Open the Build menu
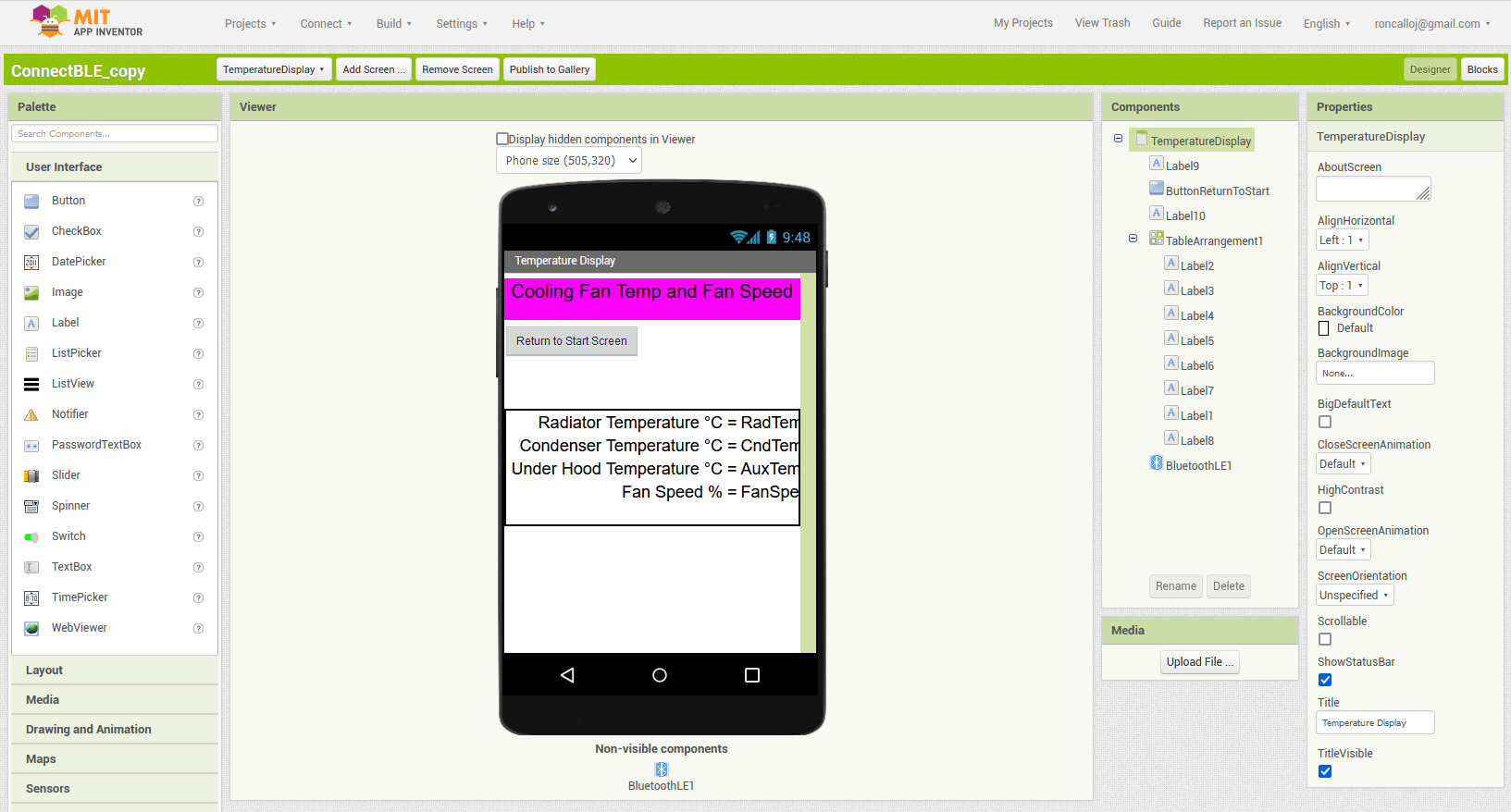Screen dimensions: 1511x812 [394, 24]
